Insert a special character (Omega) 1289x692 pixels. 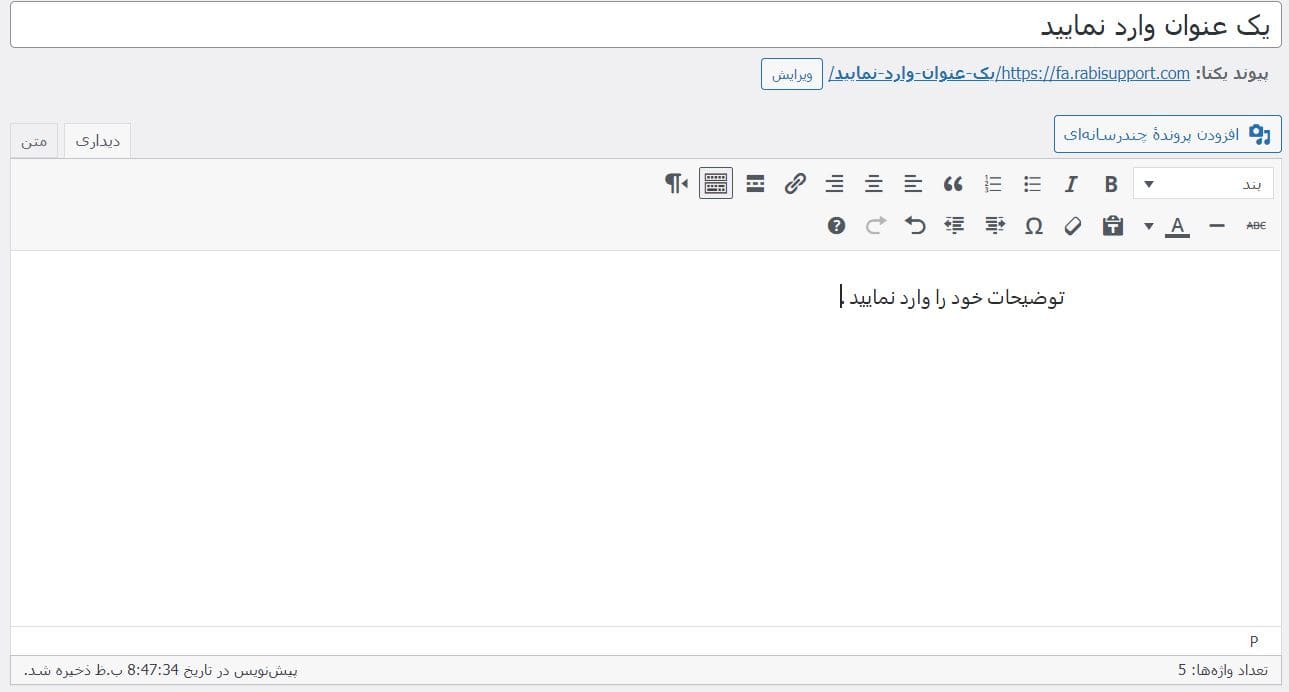click(1034, 226)
